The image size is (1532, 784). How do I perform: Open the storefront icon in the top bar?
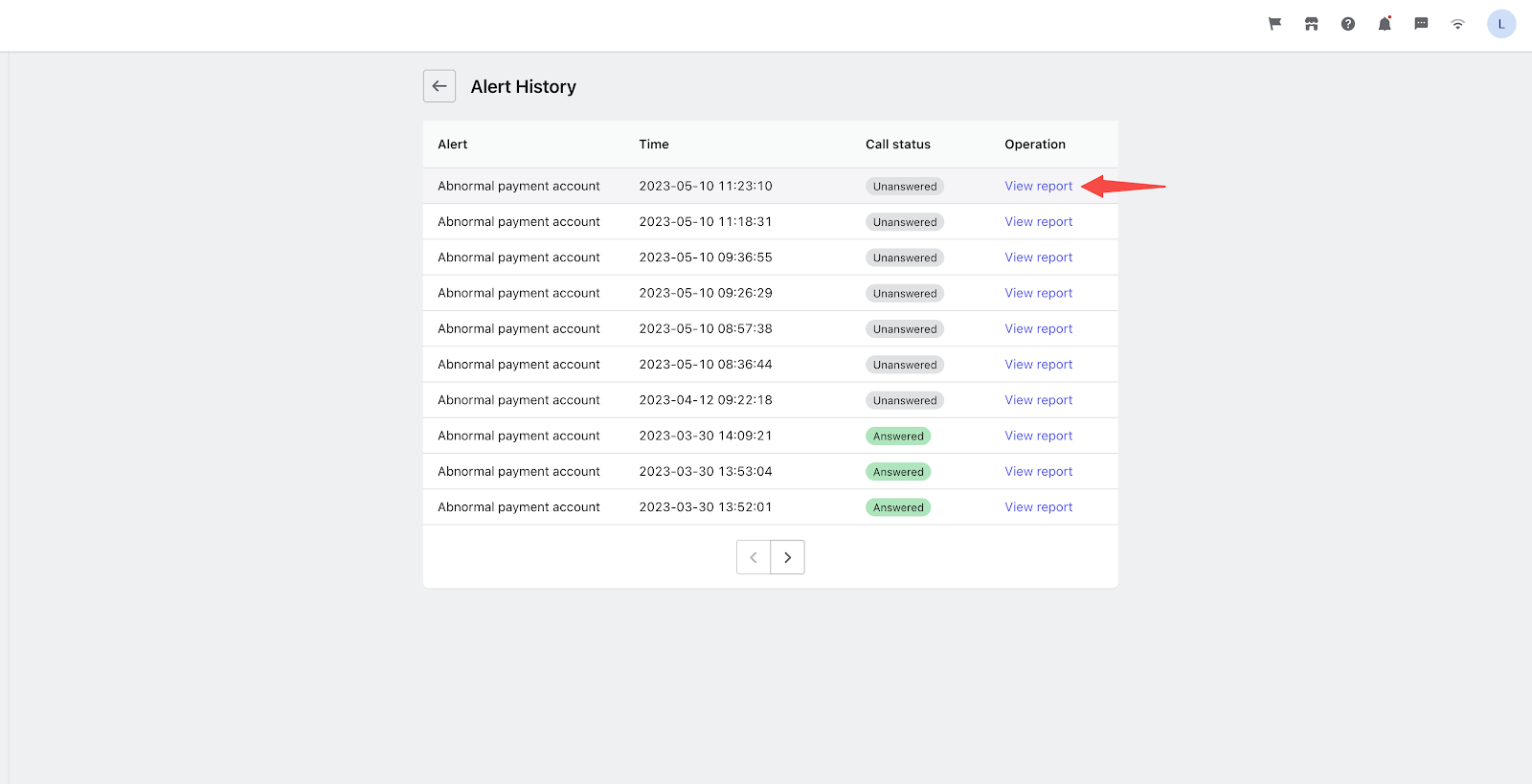1312,24
